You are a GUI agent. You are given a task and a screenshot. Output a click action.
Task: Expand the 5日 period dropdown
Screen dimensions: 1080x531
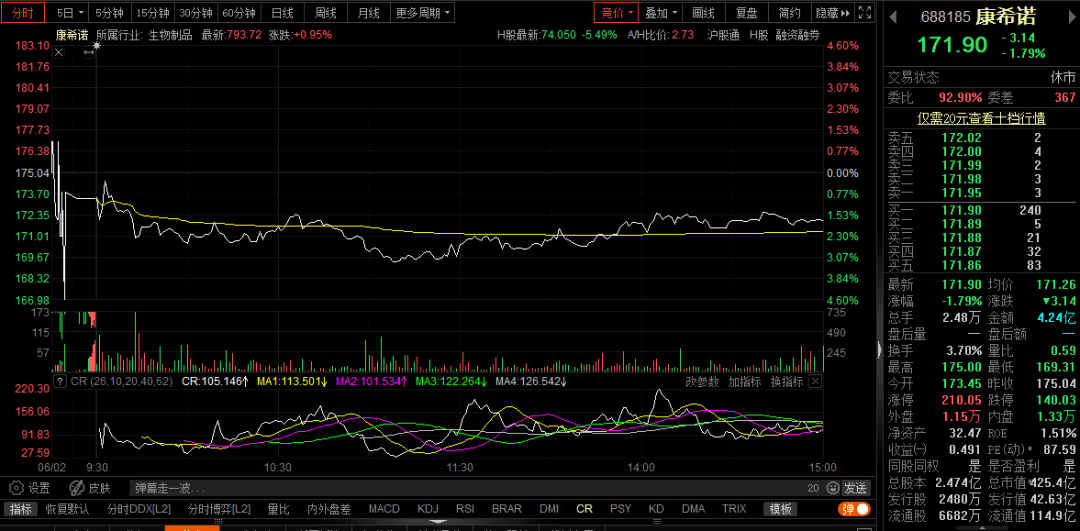click(x=69, y=13)
